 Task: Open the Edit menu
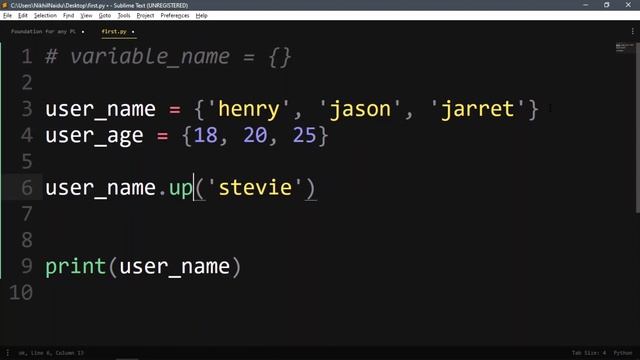pos(23,16)
